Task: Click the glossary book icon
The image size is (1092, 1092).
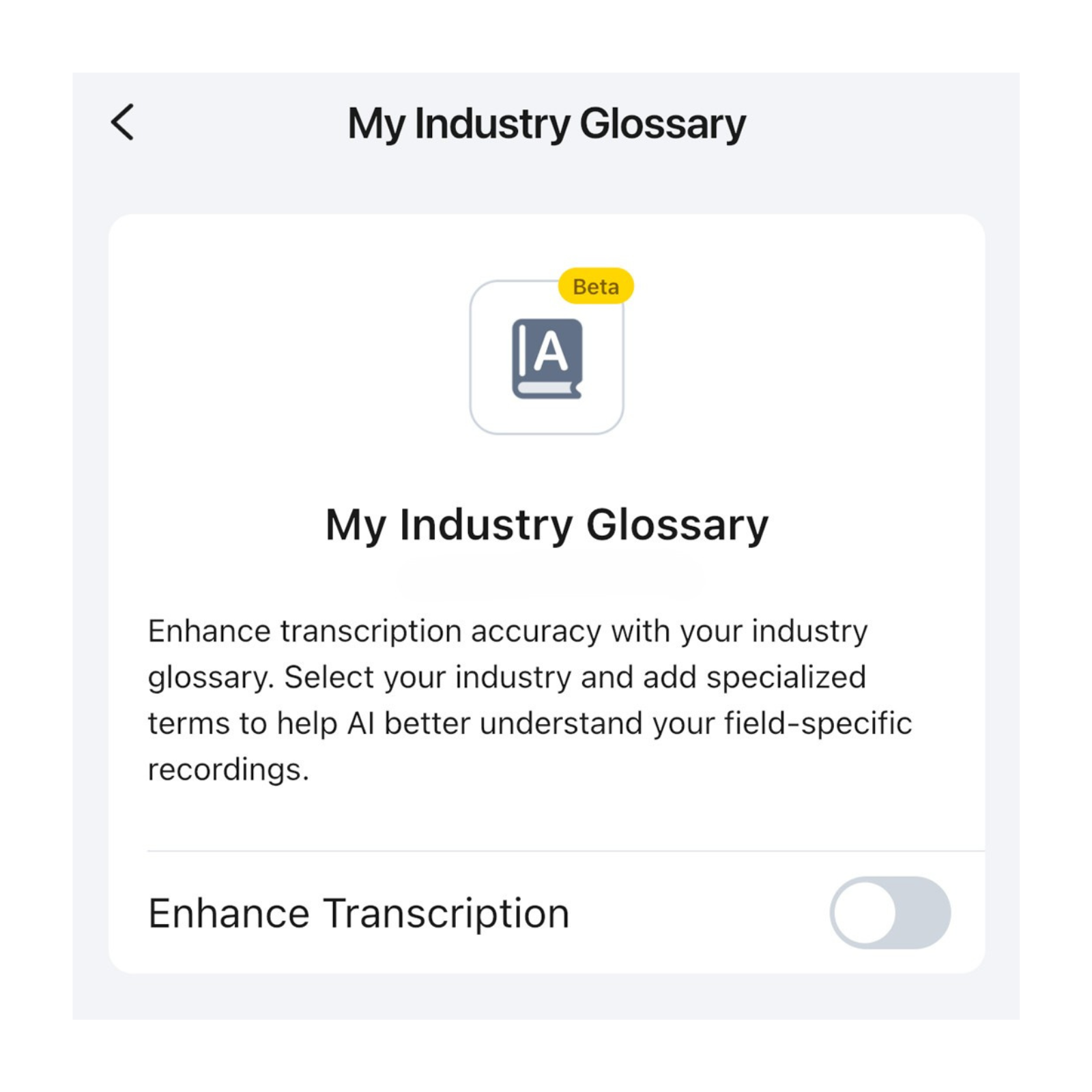Action: [x=547, y=358]
